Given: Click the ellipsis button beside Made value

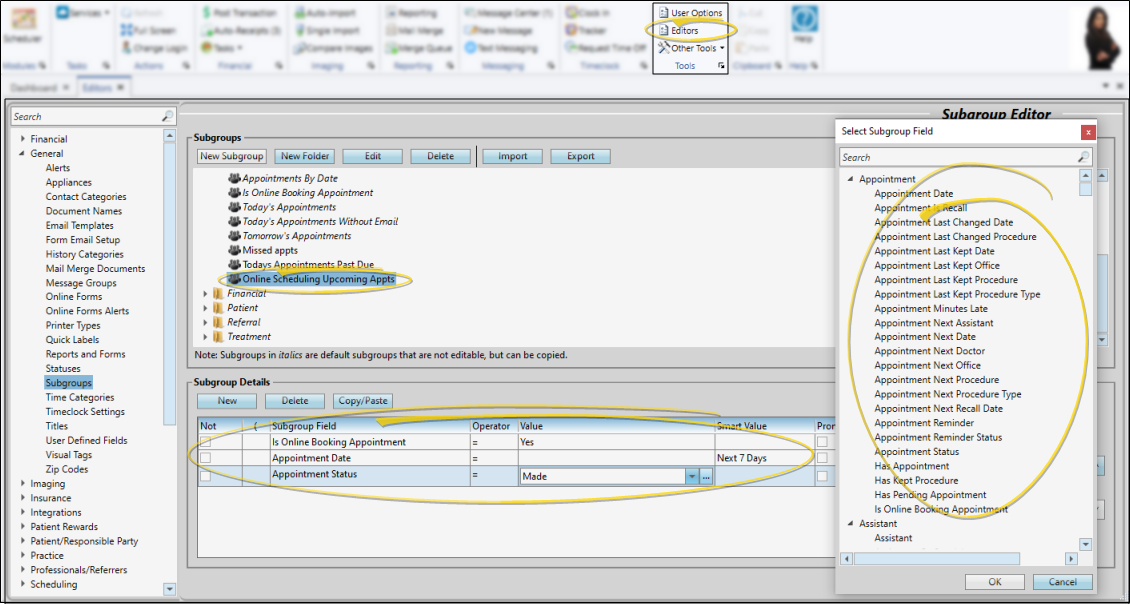Looking at the screenshot, I should tap(705, 477).
